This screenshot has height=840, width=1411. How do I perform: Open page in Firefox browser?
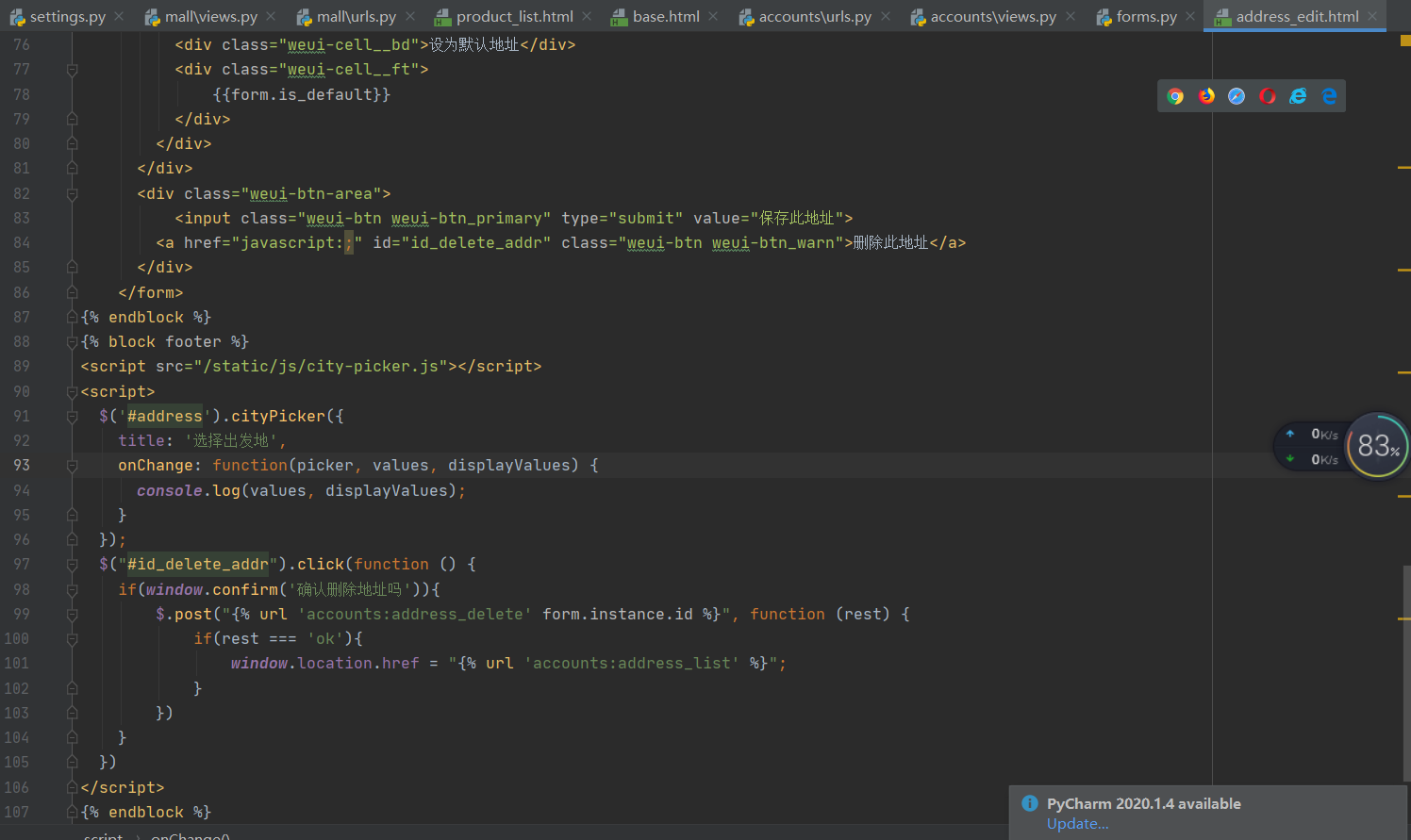point(1206,96)
